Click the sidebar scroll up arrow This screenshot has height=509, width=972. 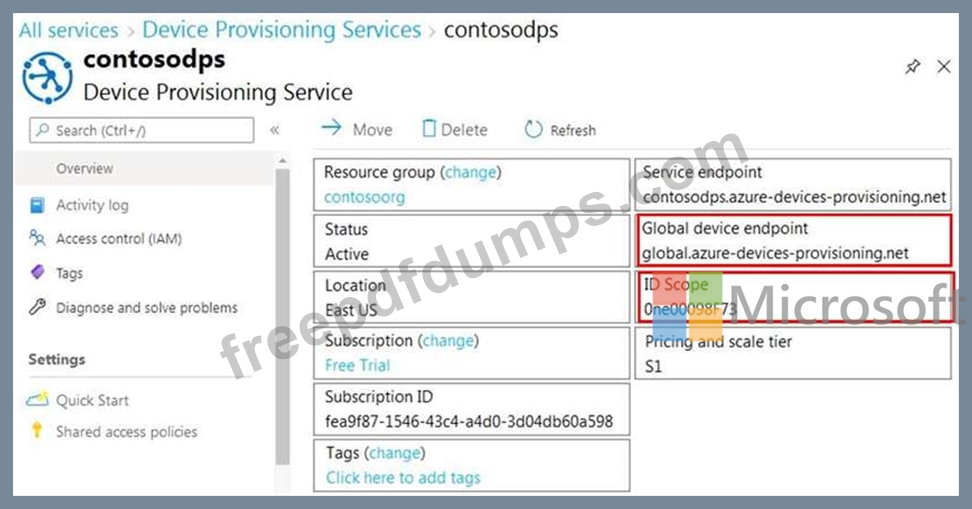(283, 161)
